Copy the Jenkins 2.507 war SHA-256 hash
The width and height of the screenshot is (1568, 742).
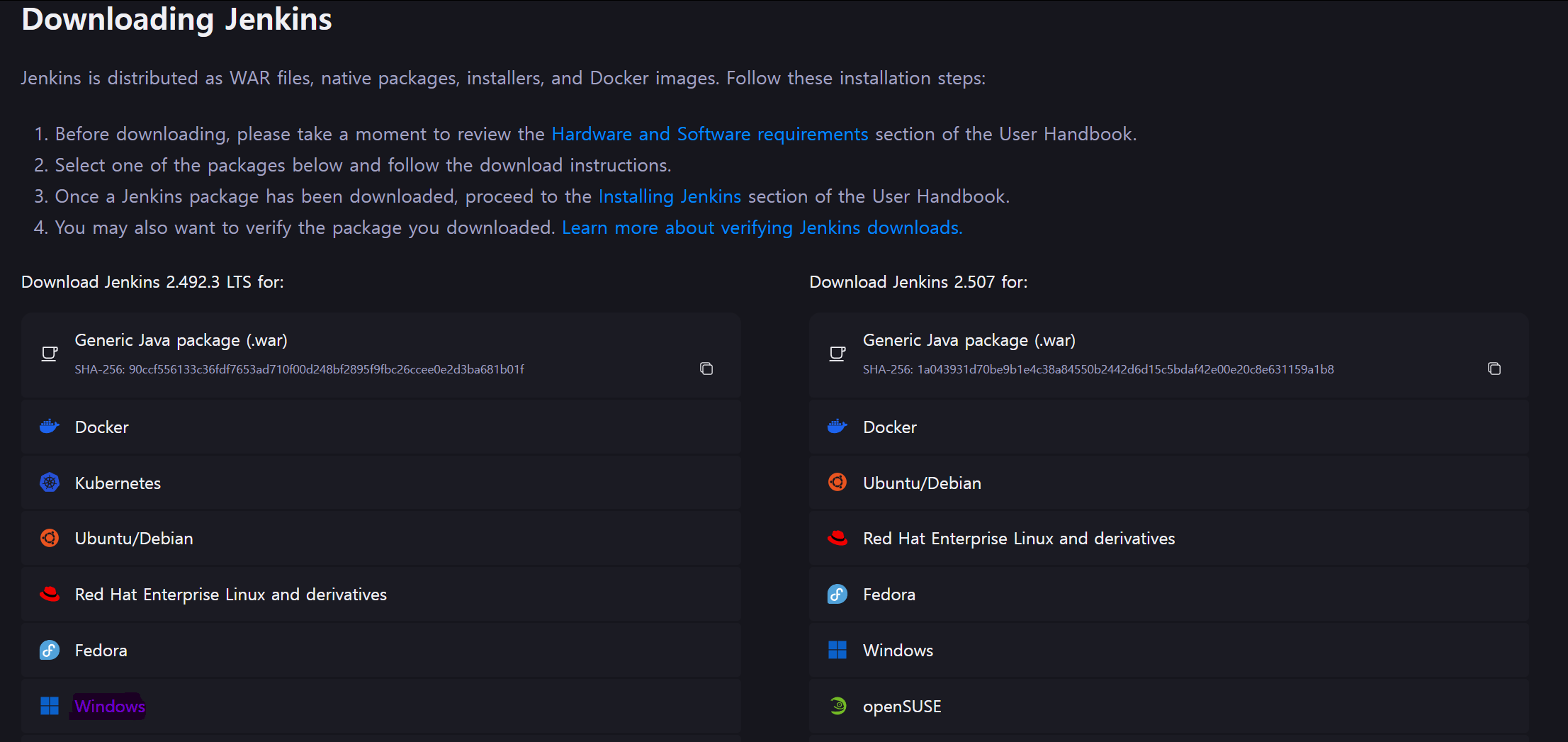click(1494, 369)
